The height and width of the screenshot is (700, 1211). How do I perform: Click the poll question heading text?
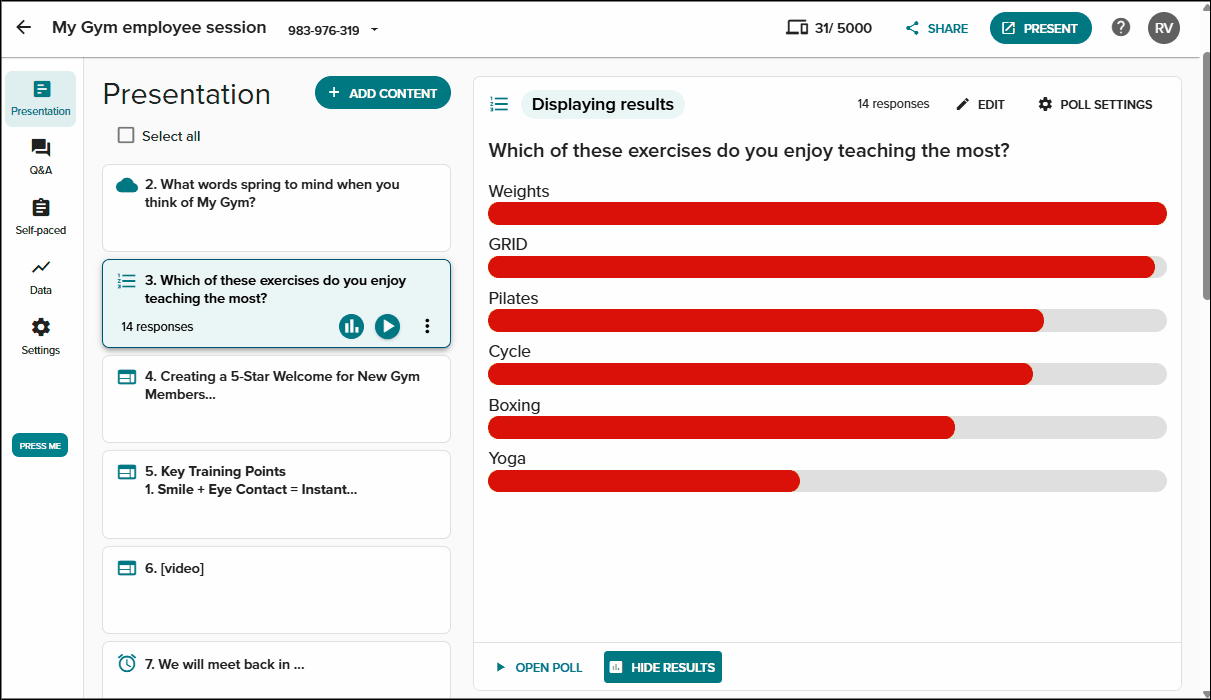749,151
